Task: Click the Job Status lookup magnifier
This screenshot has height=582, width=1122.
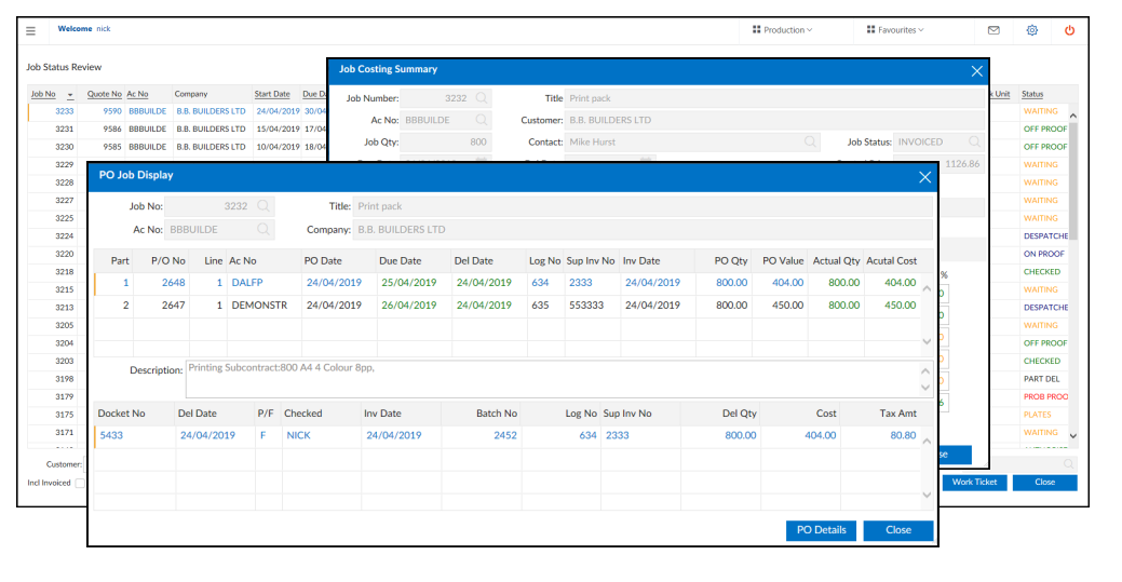Action: 975,141
